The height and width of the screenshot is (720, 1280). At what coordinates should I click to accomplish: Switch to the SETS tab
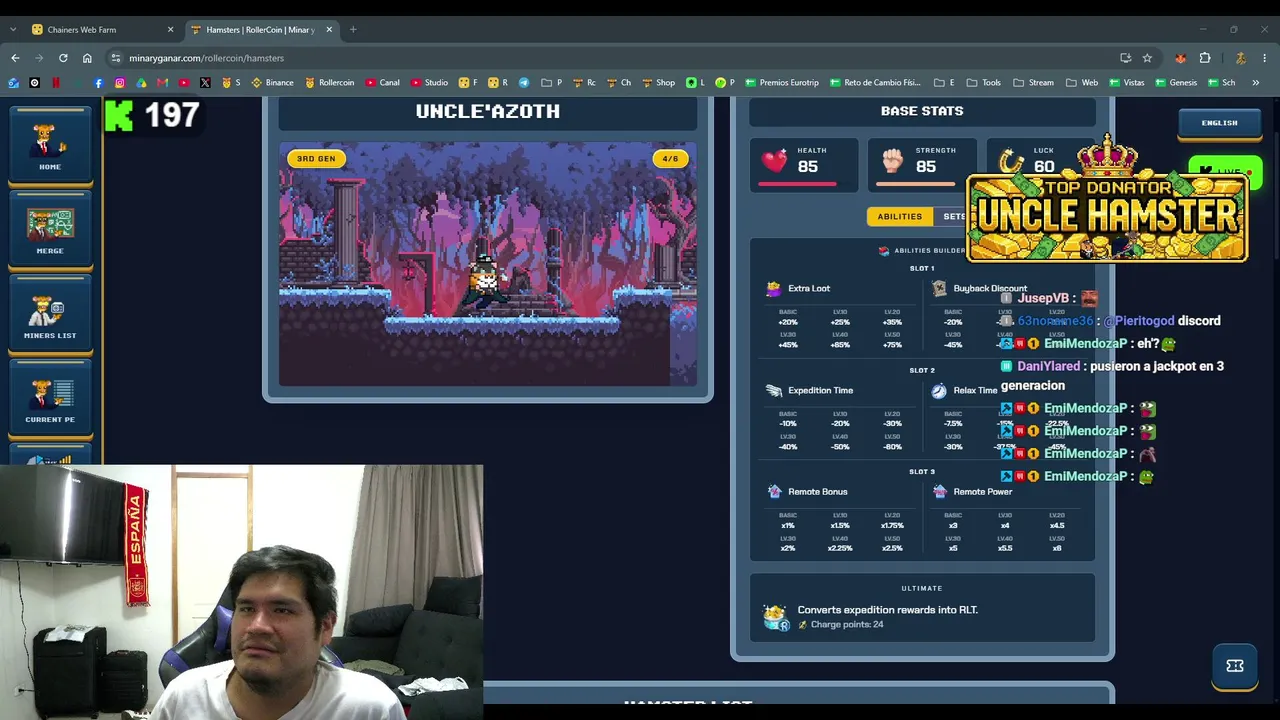(x=954, y=216)
